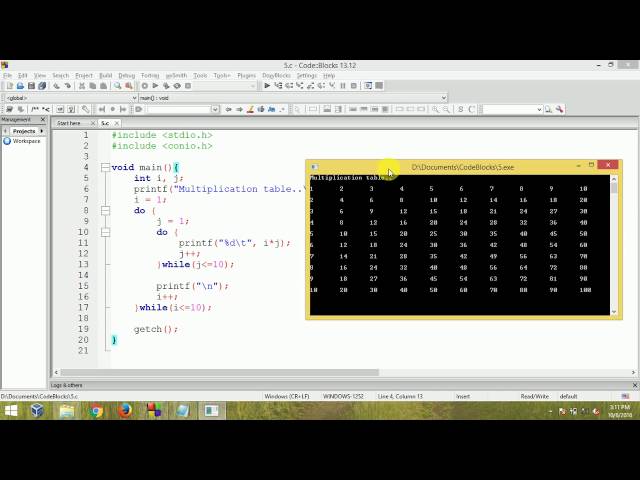Screen dimensions: 640x480
Task: Click the Open file toolbar icon
Action: (20, 86)
